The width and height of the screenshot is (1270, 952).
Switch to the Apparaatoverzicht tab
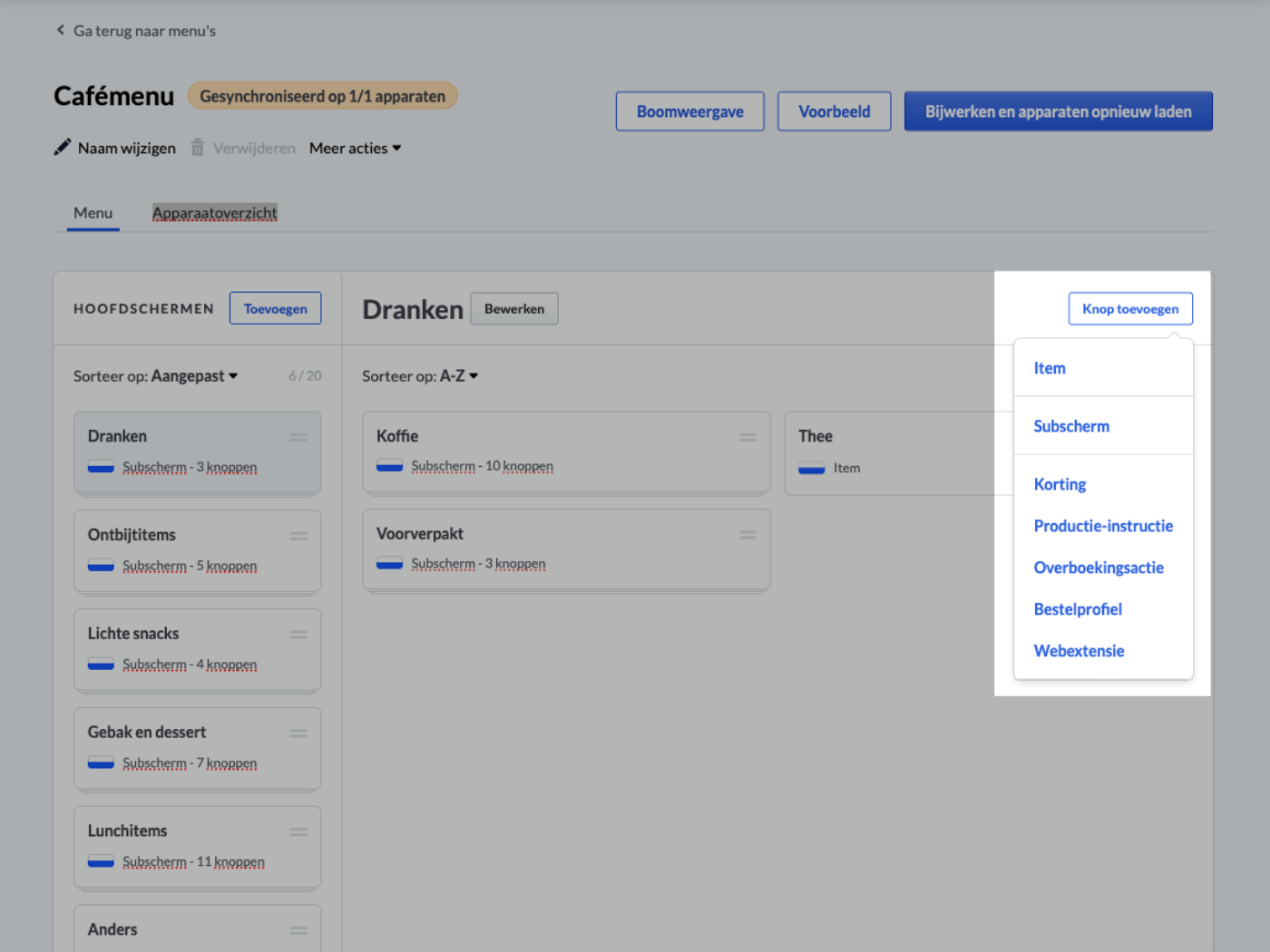click(x=215, y=213)
